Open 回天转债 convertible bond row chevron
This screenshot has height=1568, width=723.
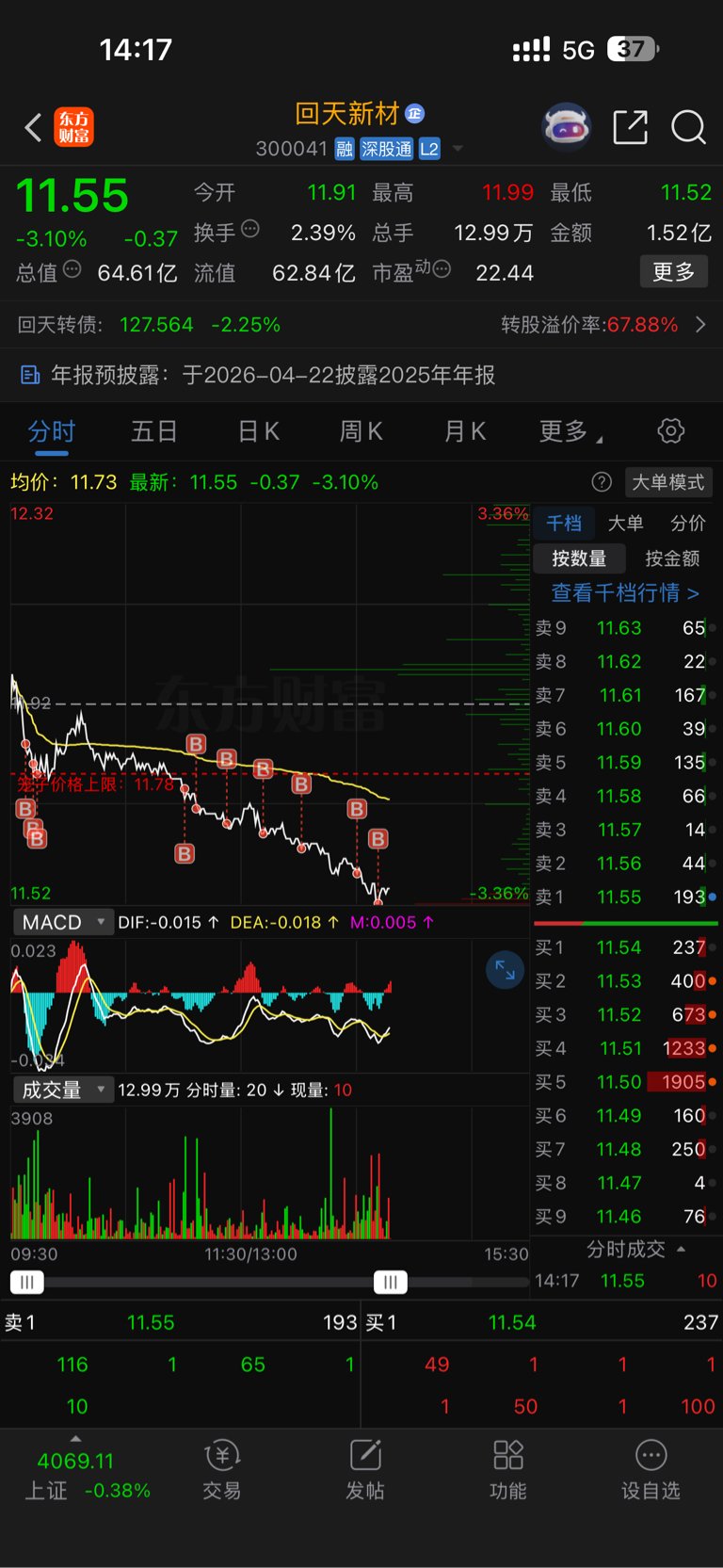click(x=700, y=325)
